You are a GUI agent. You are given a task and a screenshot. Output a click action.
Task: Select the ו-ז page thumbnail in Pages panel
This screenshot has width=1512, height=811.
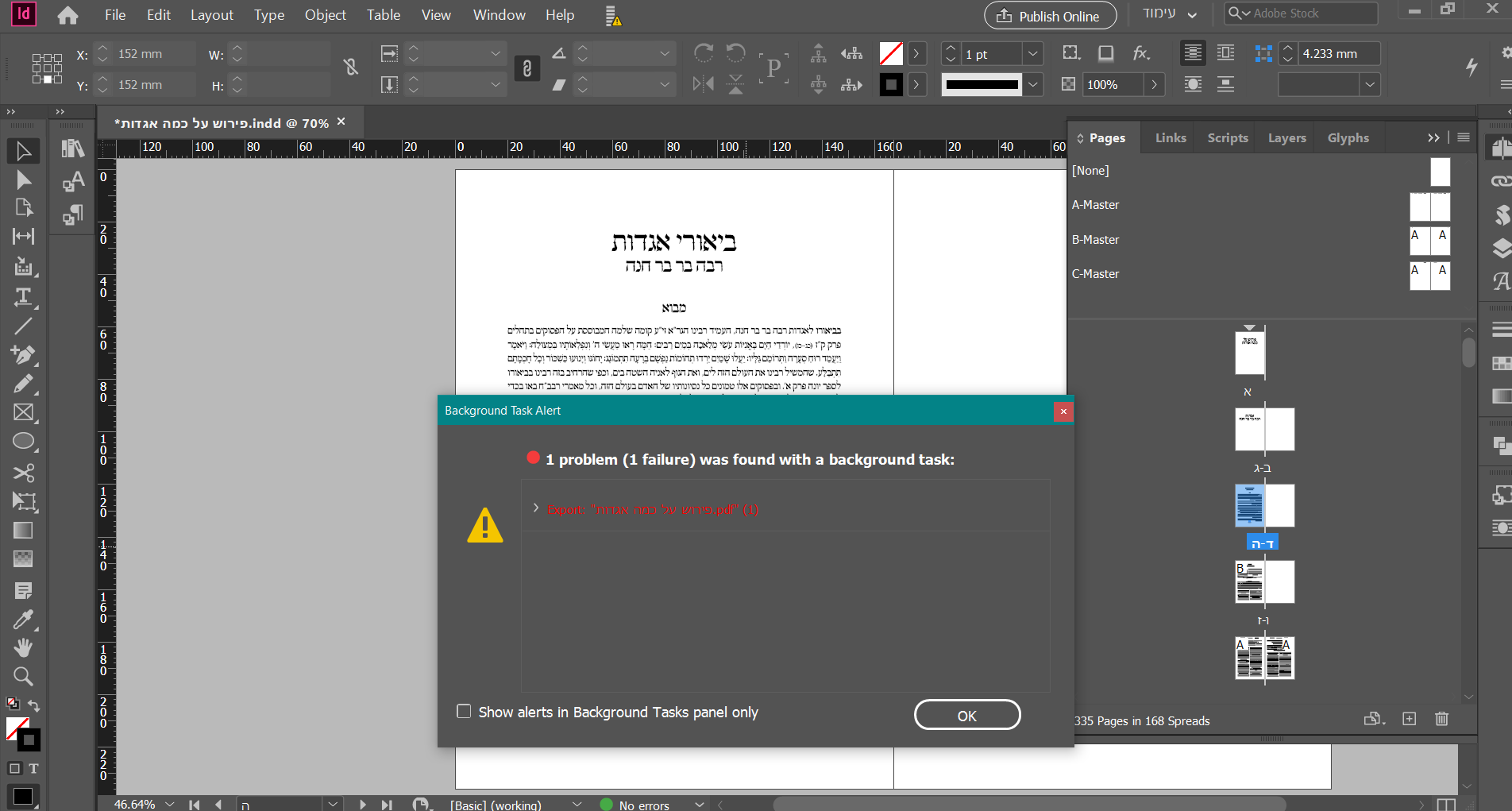pos(1264,582)
